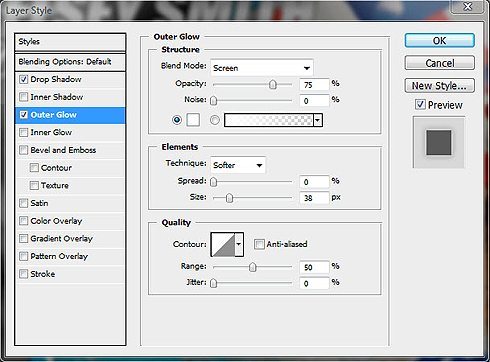490x362 pixels.
Task: Check the Bevel and Emboss checkbox
Action: coord(23,150)
